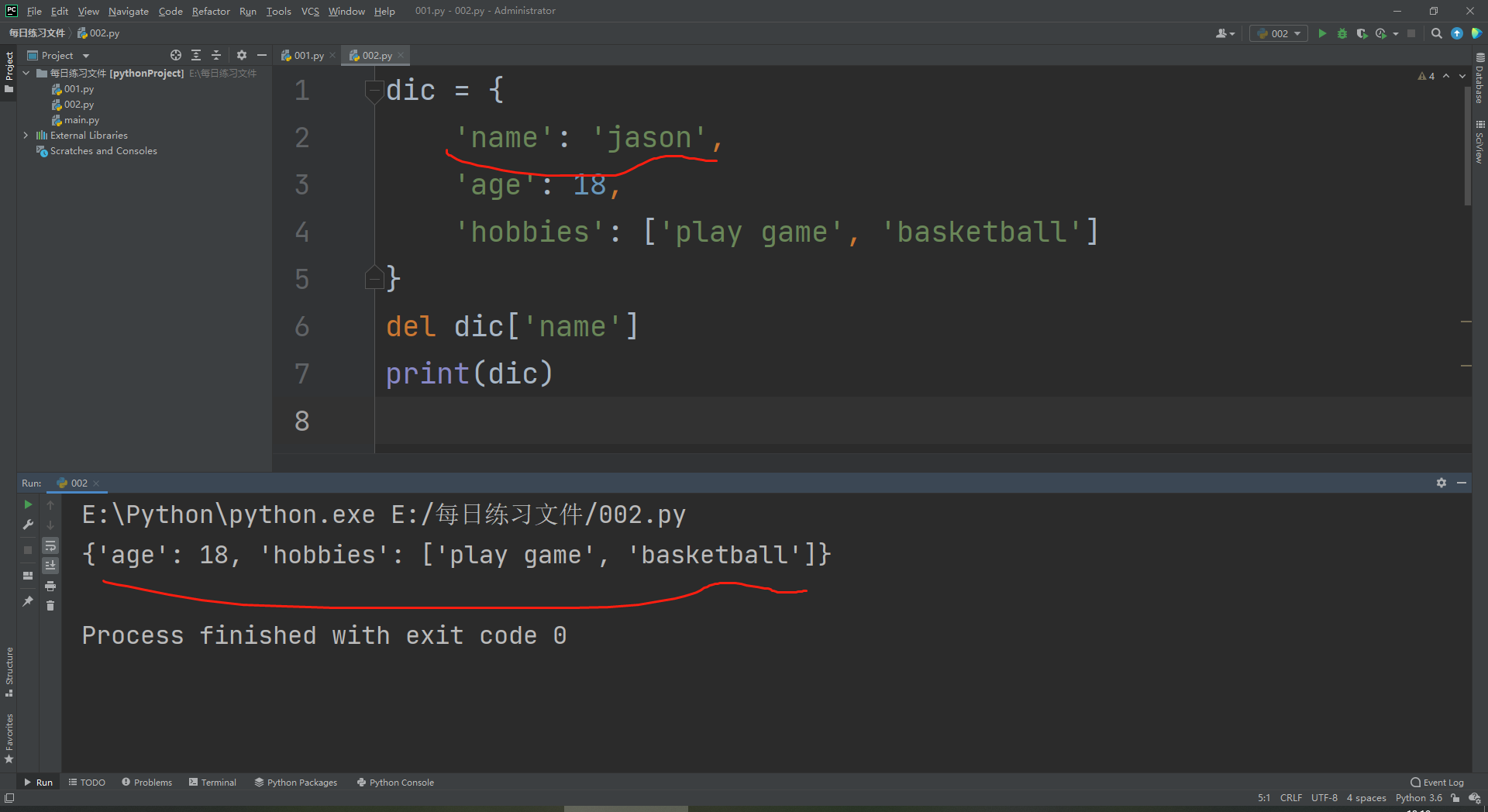Switch to the 001.py editor tab

pos(308,55)
